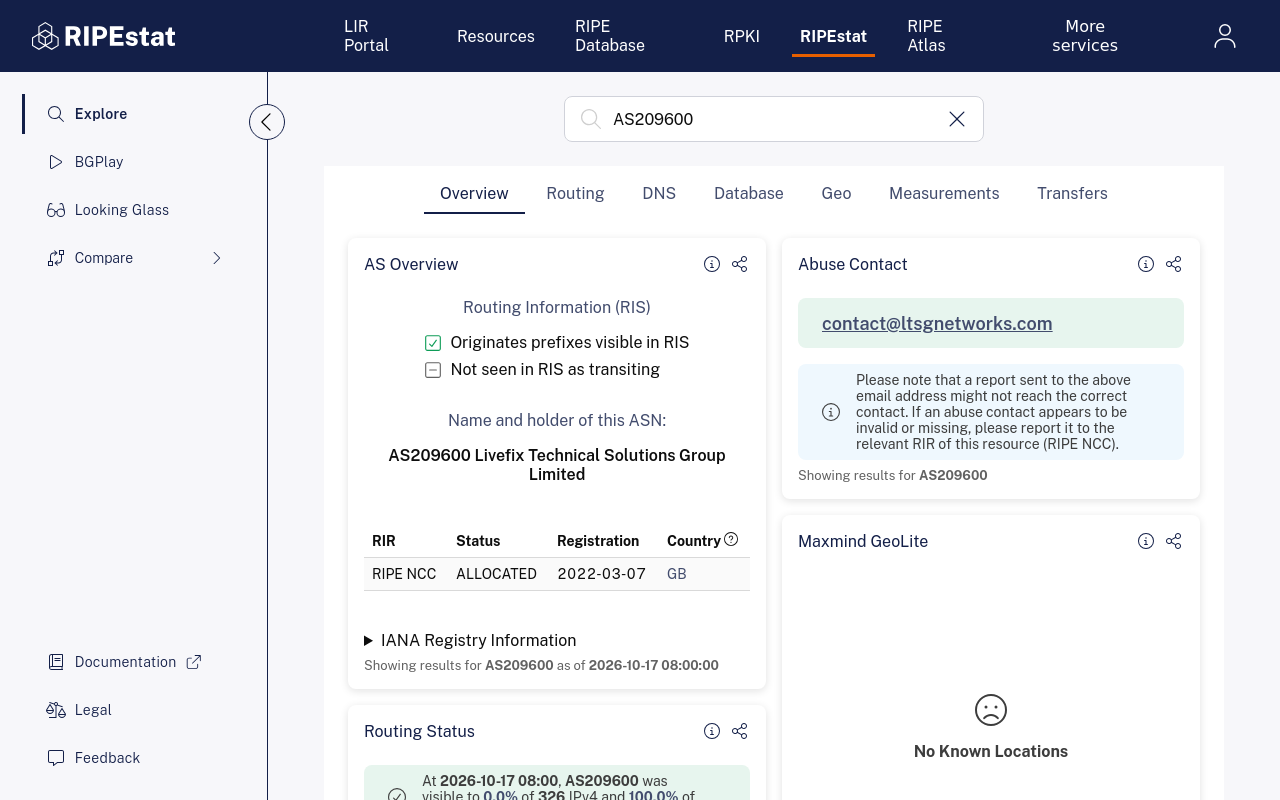1280x800 pixels.
Task: Toggle the Originates prefixes visible in RIS checkbox
Action: (433, 343)
